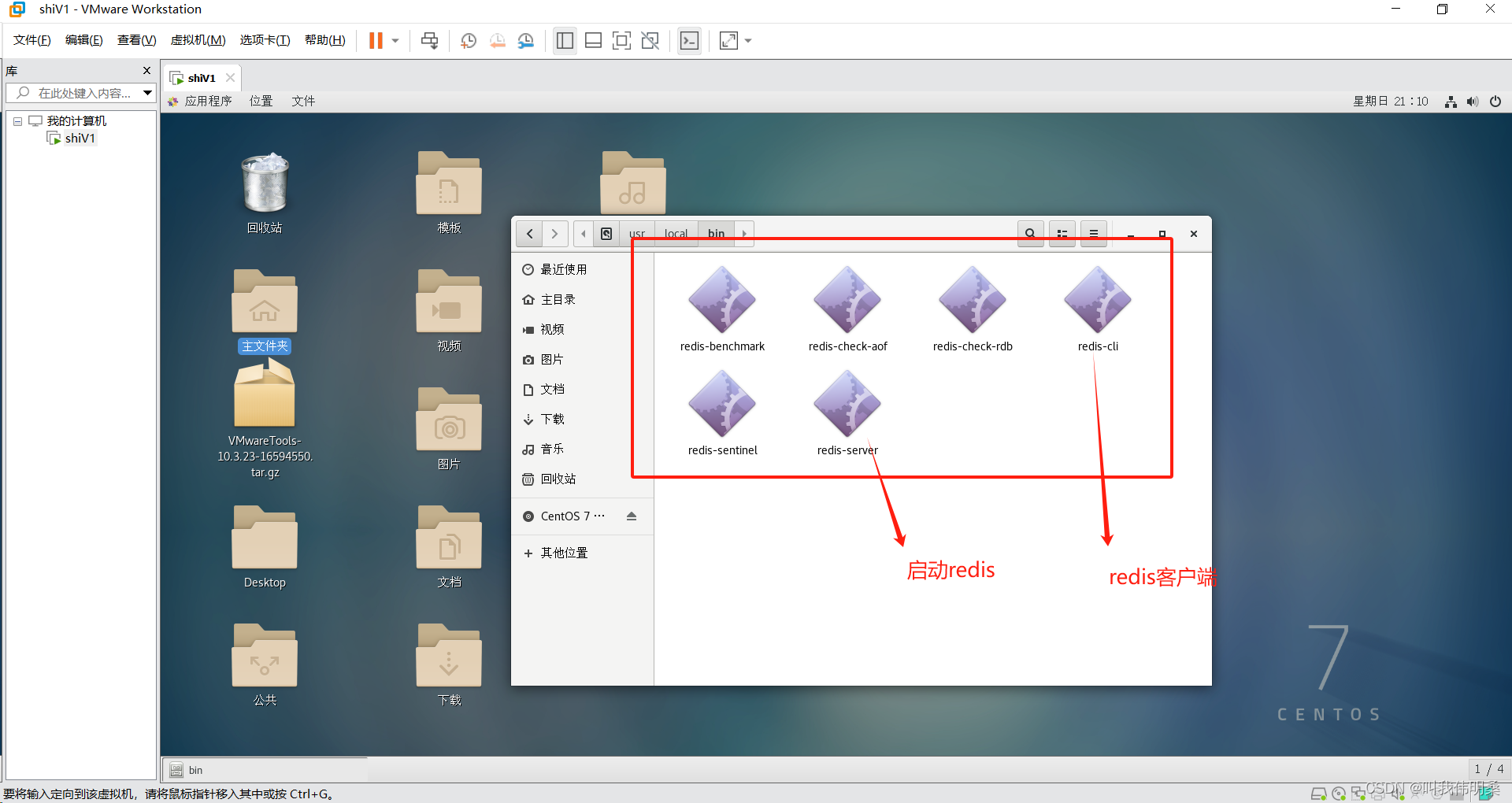Expand the pause button dropdown arrow
The height and width of the screenshot is (803, 1512).
(395, 41)
